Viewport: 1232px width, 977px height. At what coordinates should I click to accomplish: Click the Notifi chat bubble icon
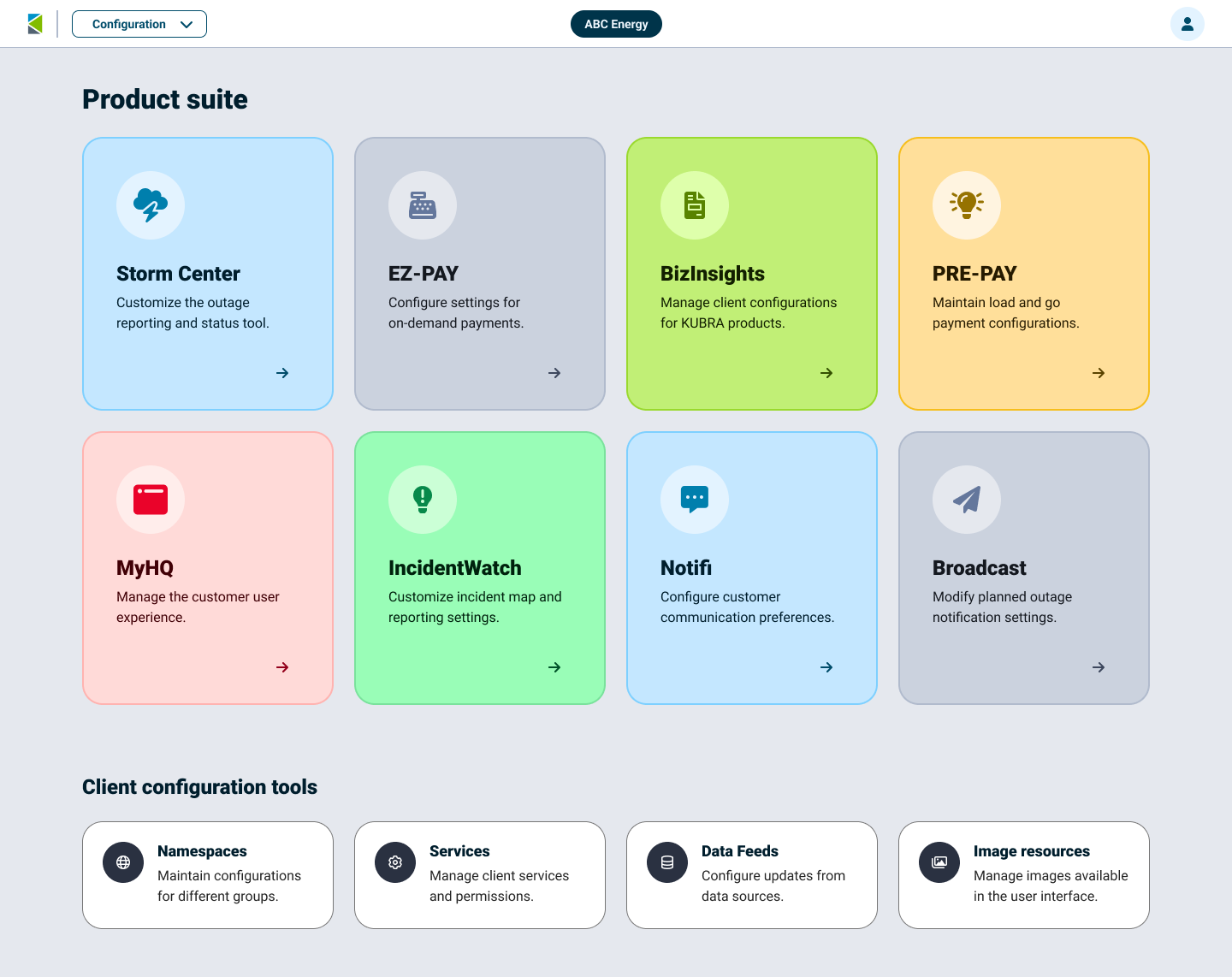(695, 500)
